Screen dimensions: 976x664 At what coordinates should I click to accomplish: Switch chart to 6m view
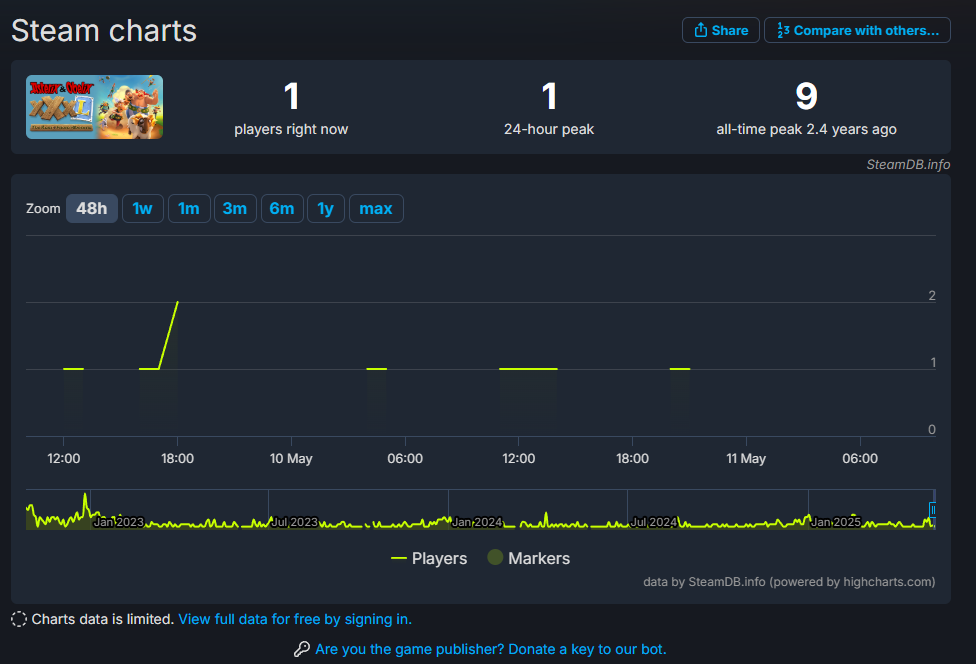tap(282, 208)
